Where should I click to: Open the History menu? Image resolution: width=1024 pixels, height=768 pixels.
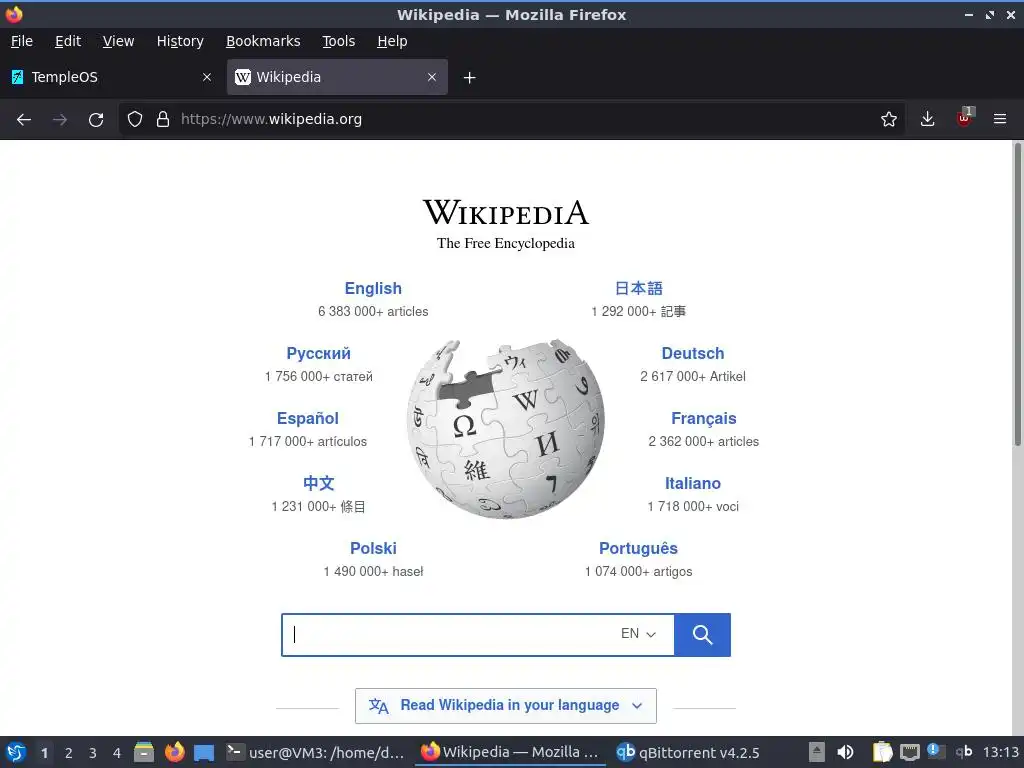tap(180, 41)
